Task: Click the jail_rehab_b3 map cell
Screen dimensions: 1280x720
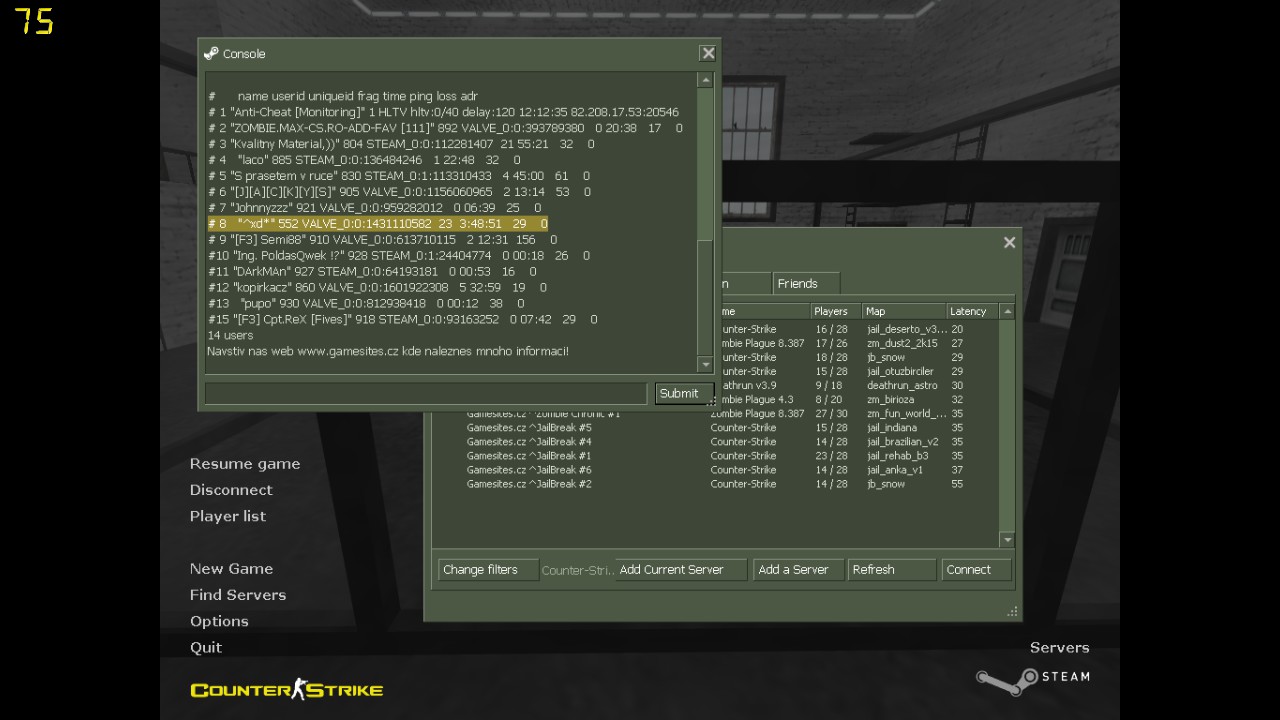Action: point(897,455)
